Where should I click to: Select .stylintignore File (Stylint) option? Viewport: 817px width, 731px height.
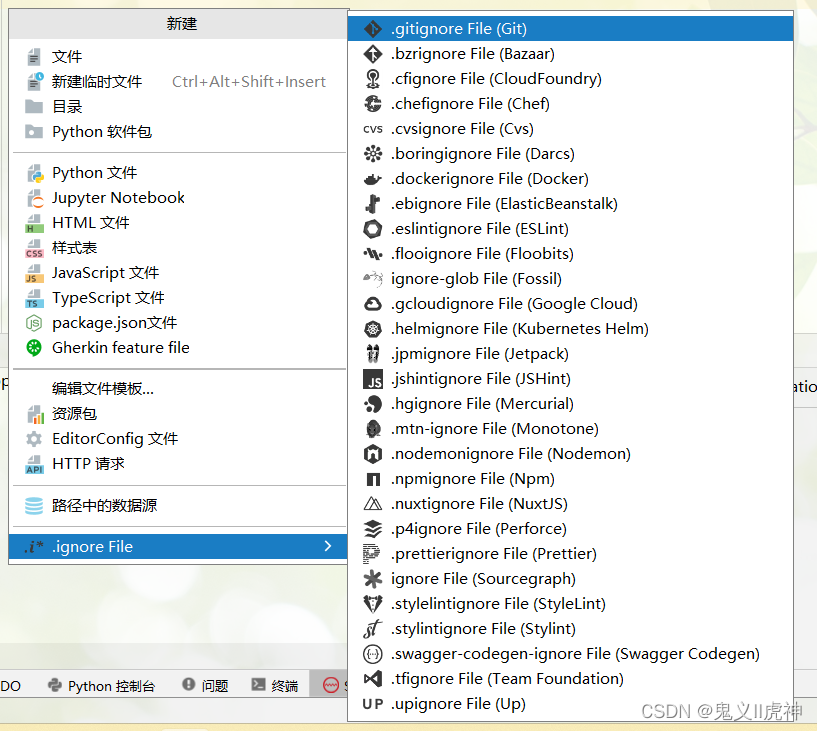pos(571,629)
